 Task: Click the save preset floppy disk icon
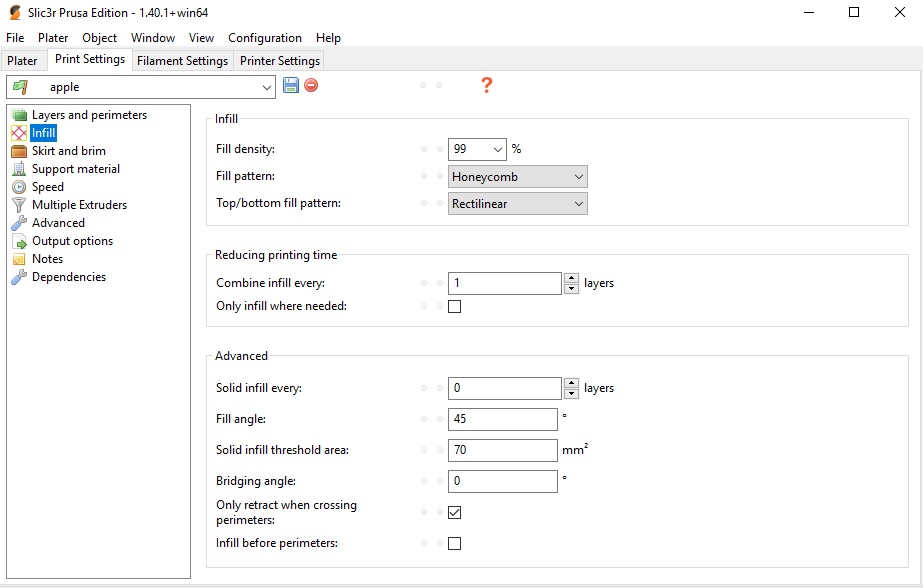tap(291, 86)
